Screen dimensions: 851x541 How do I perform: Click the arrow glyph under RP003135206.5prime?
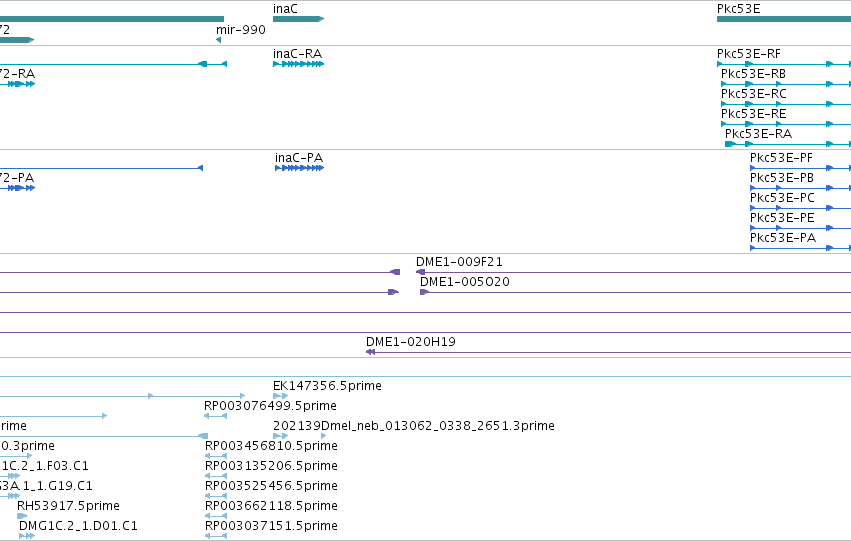215,476
